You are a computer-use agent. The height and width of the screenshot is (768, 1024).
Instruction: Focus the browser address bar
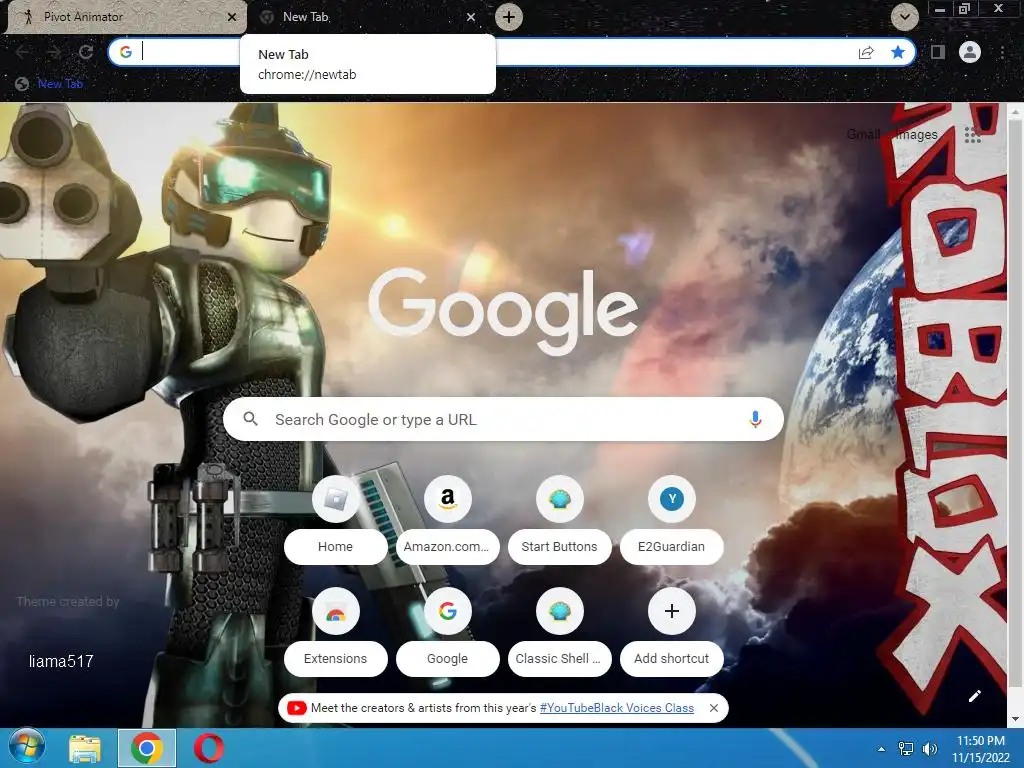pyautogui.click(x=512, y=52)
